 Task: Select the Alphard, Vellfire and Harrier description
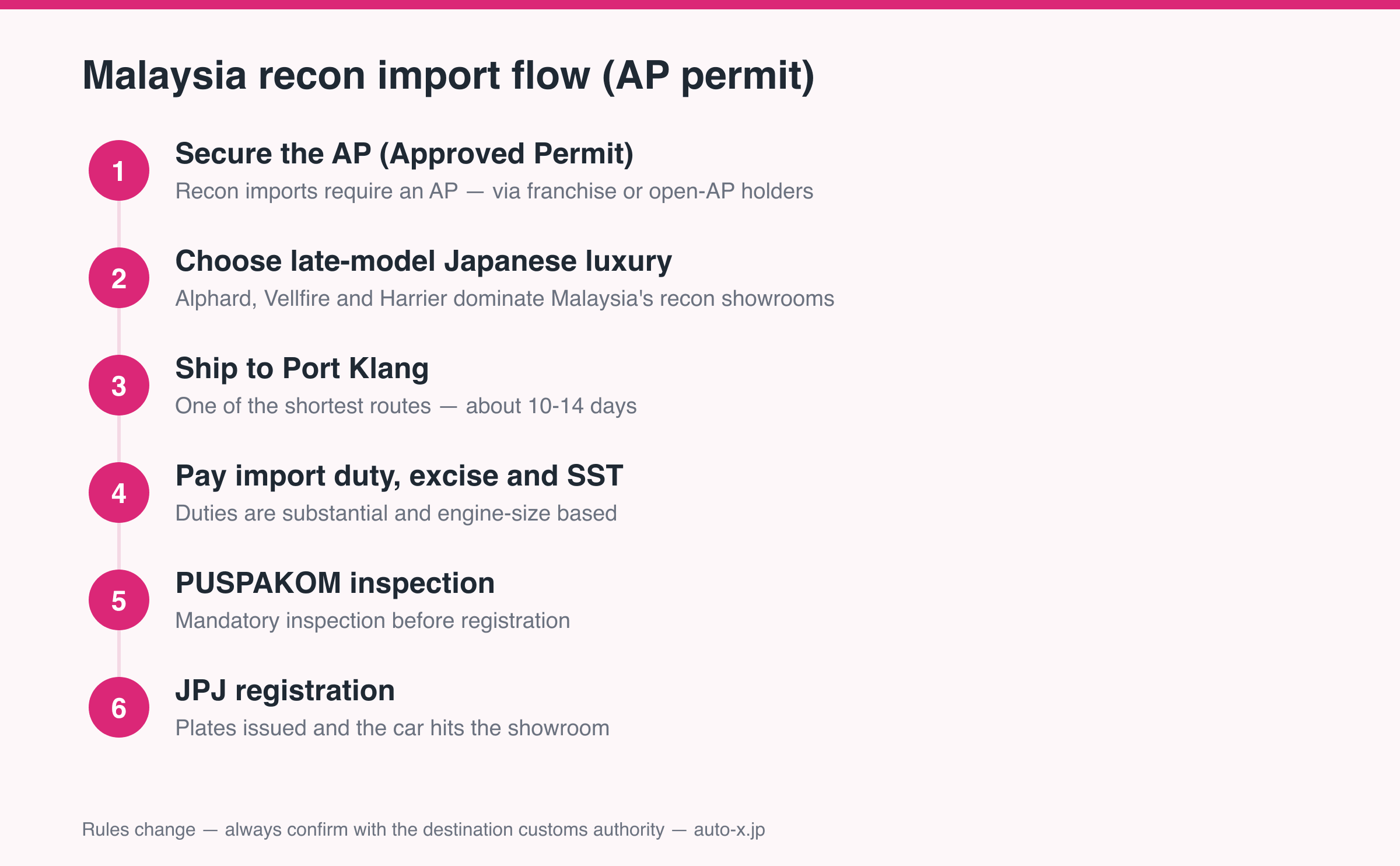tap(505, 299)
